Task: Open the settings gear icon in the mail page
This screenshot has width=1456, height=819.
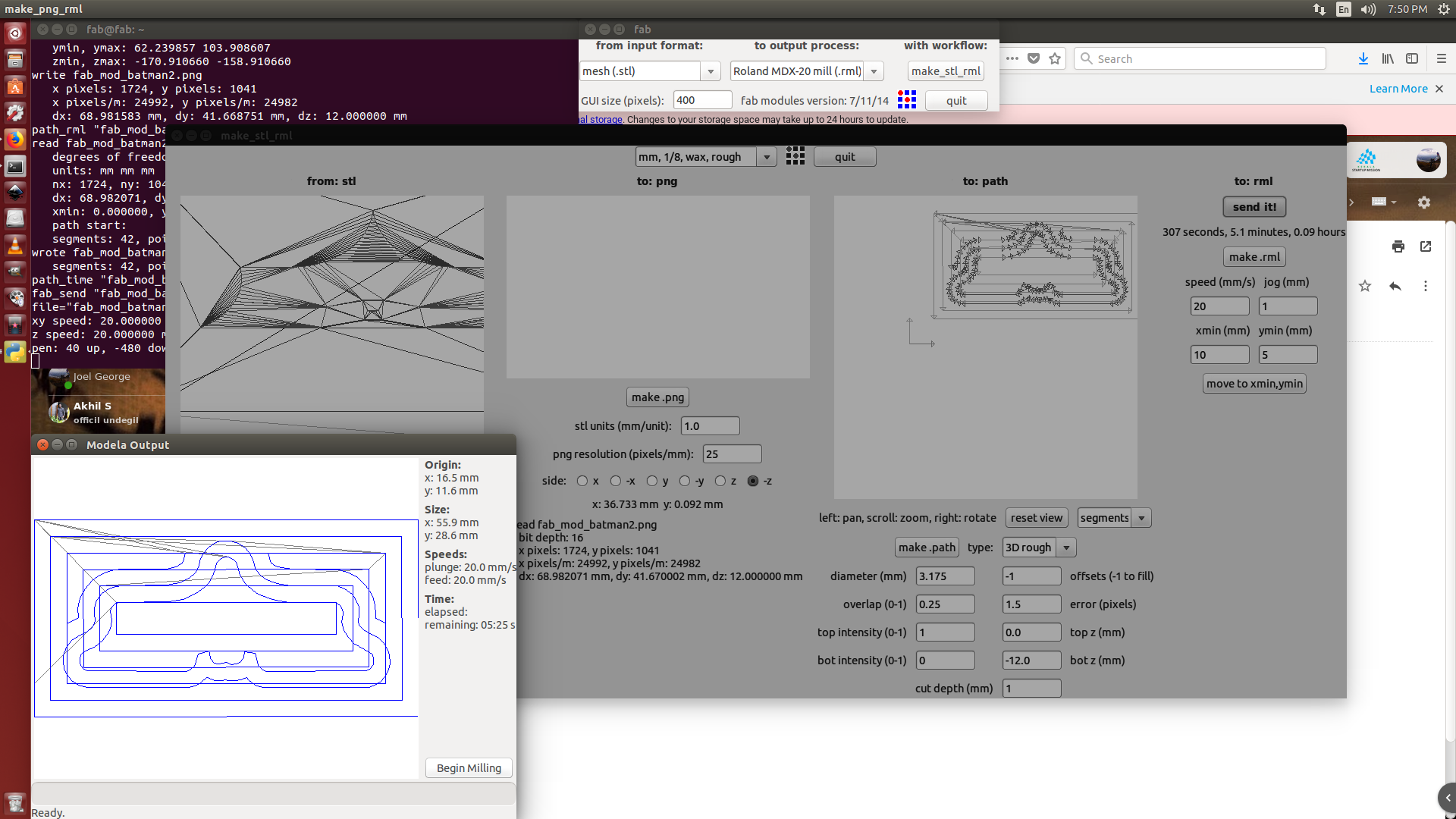Action: [1423, 202]
